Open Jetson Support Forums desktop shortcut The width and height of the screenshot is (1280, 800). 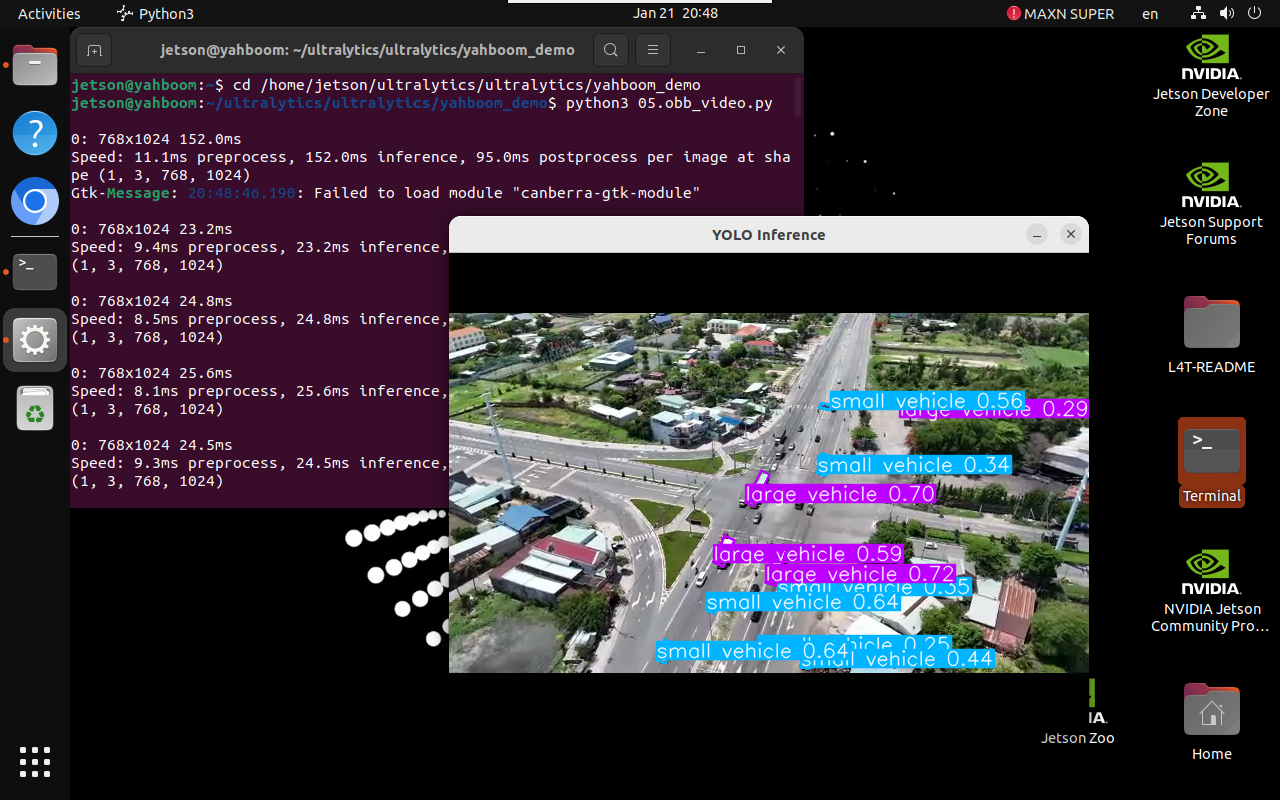pyautogui.click(x=1211, y=204)
